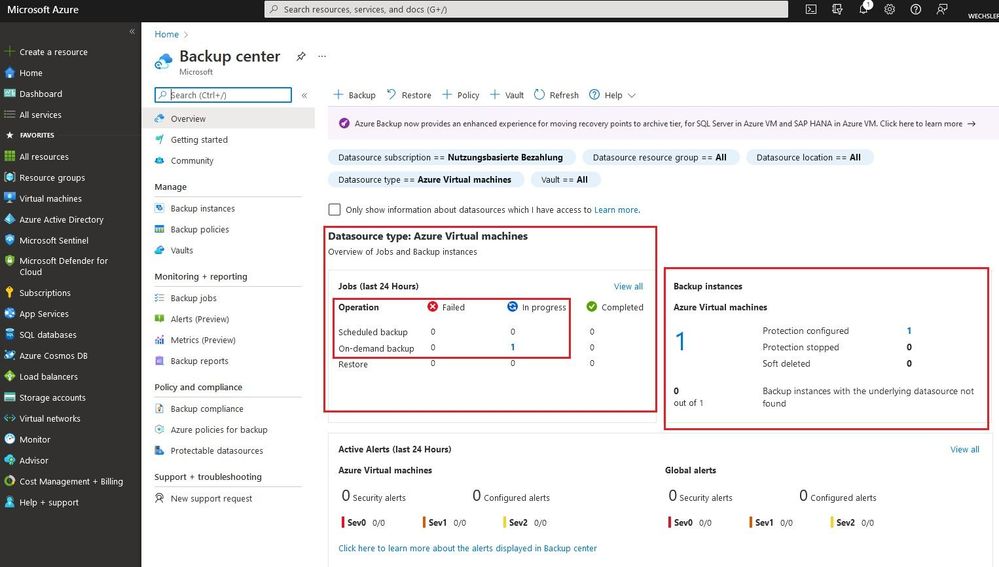Expand the Help dropdown in toolbar
The image size is (999, 567).
point(612,95)
